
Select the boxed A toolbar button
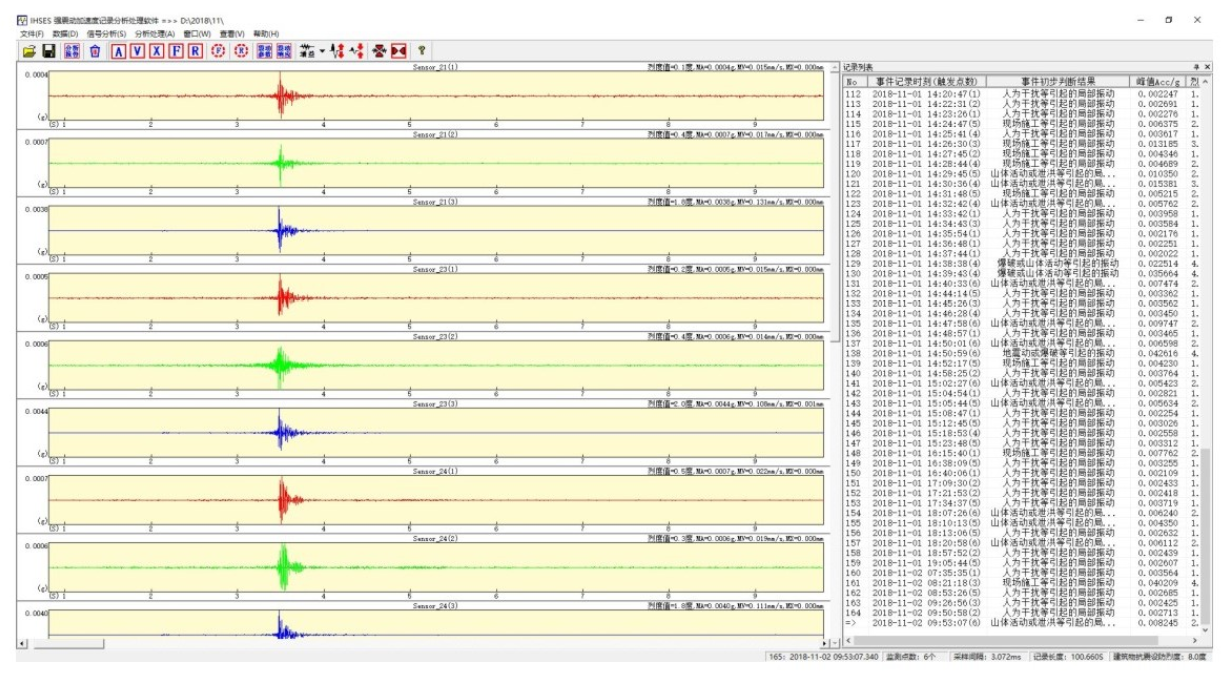[118, 50]
